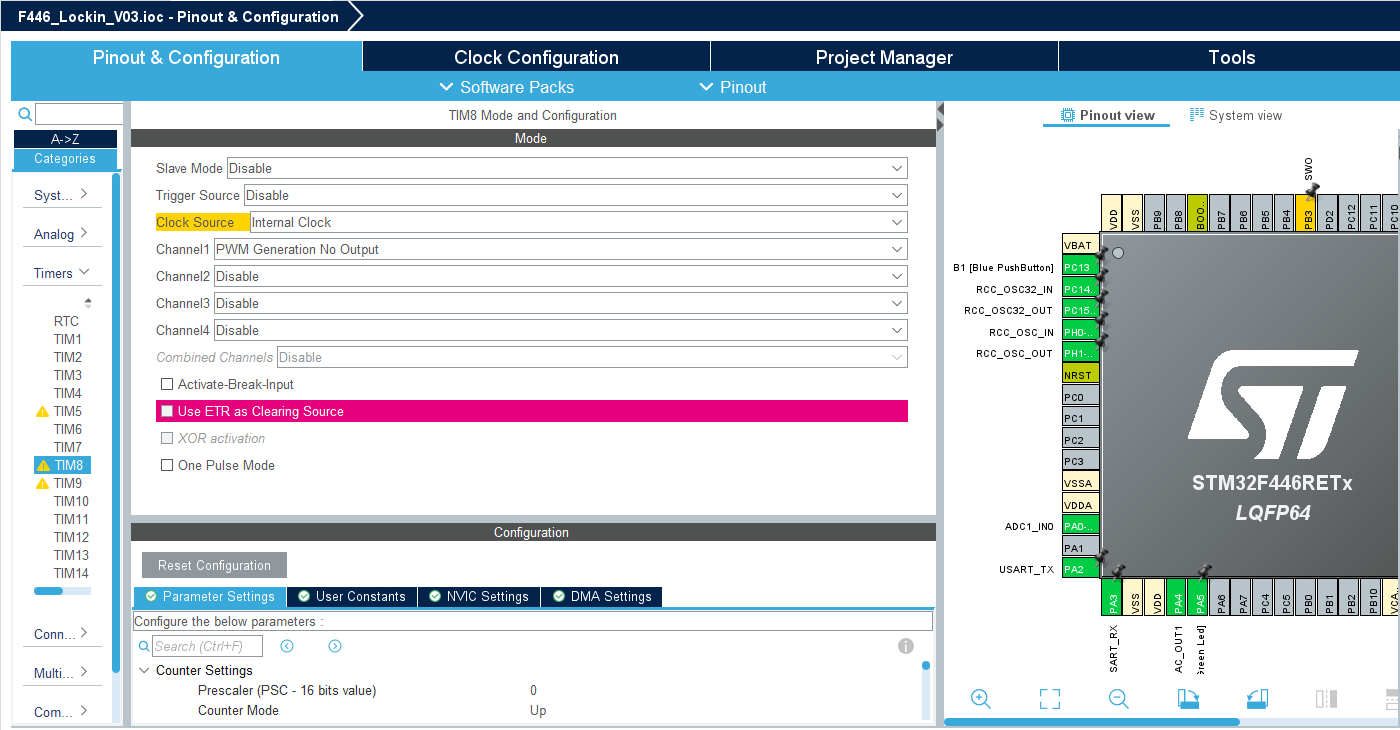This screenshot has width=1400, height=730.
Task: Switch to Project Manager tab
Action: coord(884,57)
